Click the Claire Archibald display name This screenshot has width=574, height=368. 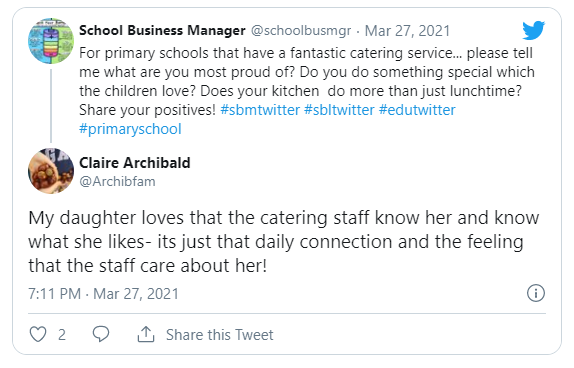coord(135,163)
